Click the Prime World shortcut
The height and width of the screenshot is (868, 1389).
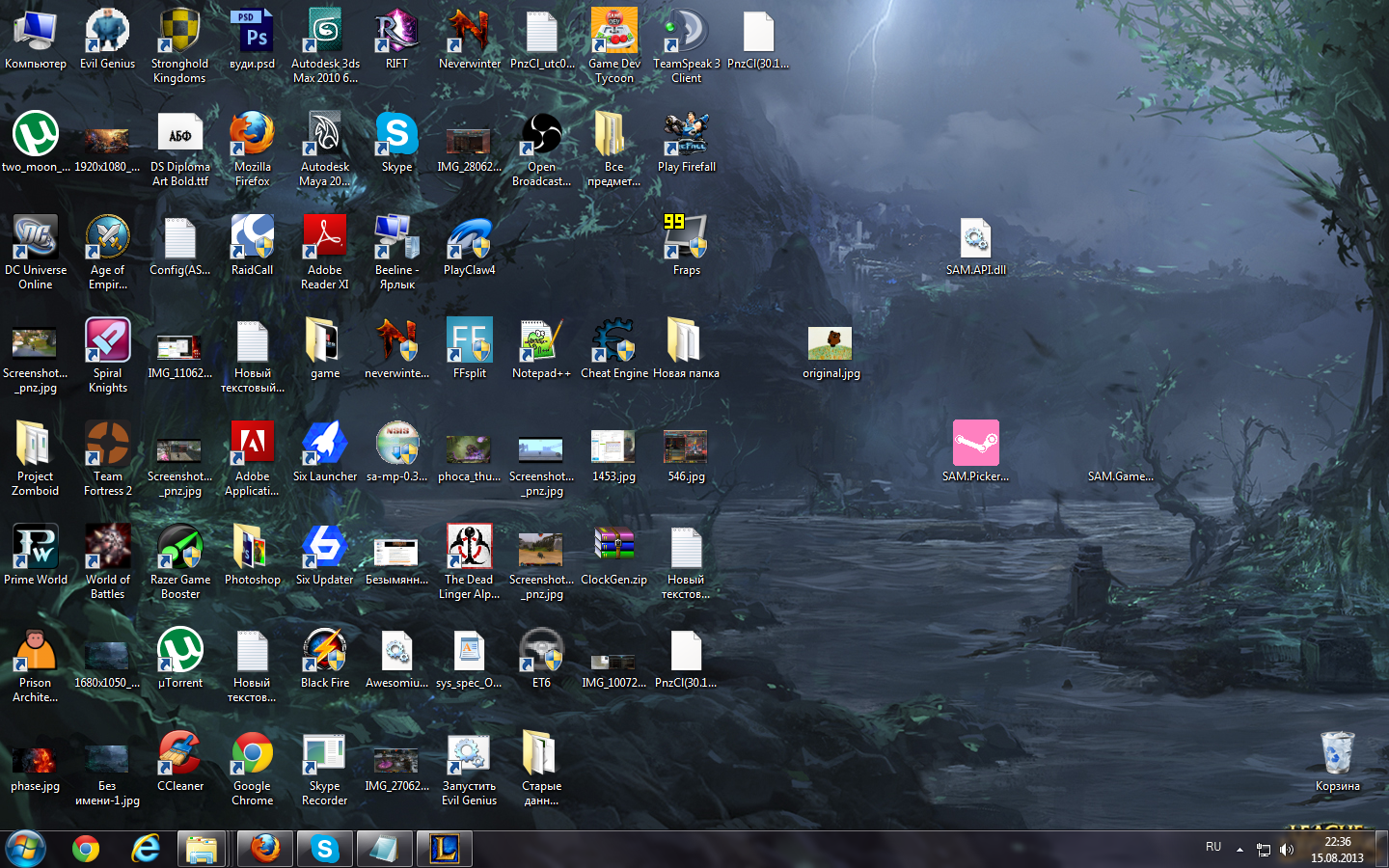click(36, 555)
